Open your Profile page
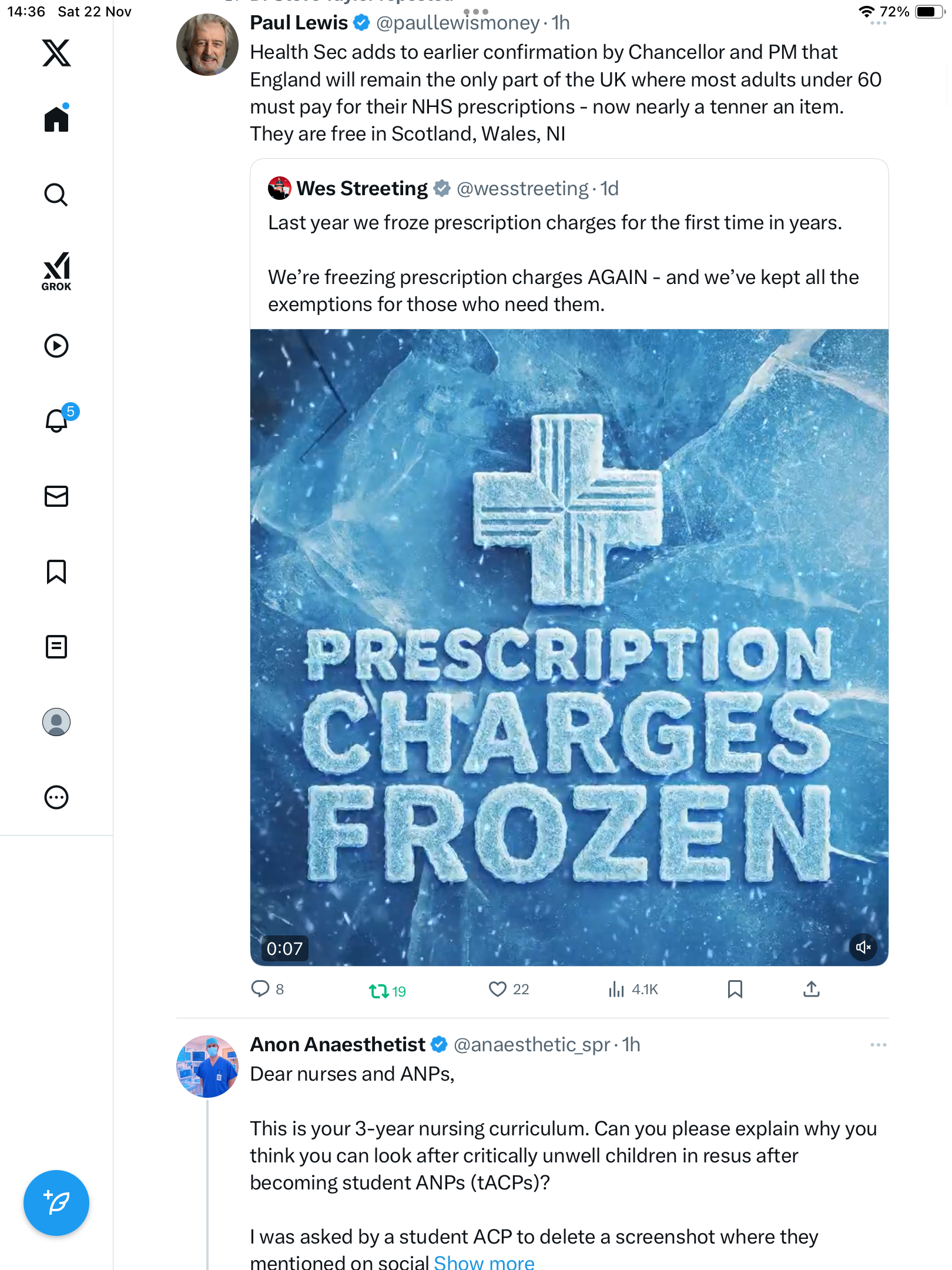The width and height of the screenshot is (952, 1270). click(56, 722)
